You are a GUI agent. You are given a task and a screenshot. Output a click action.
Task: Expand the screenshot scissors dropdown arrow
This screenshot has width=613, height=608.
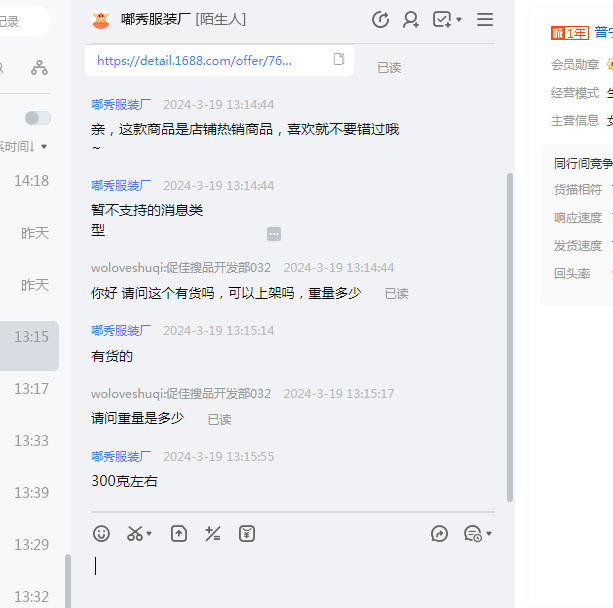pos(150,535)
